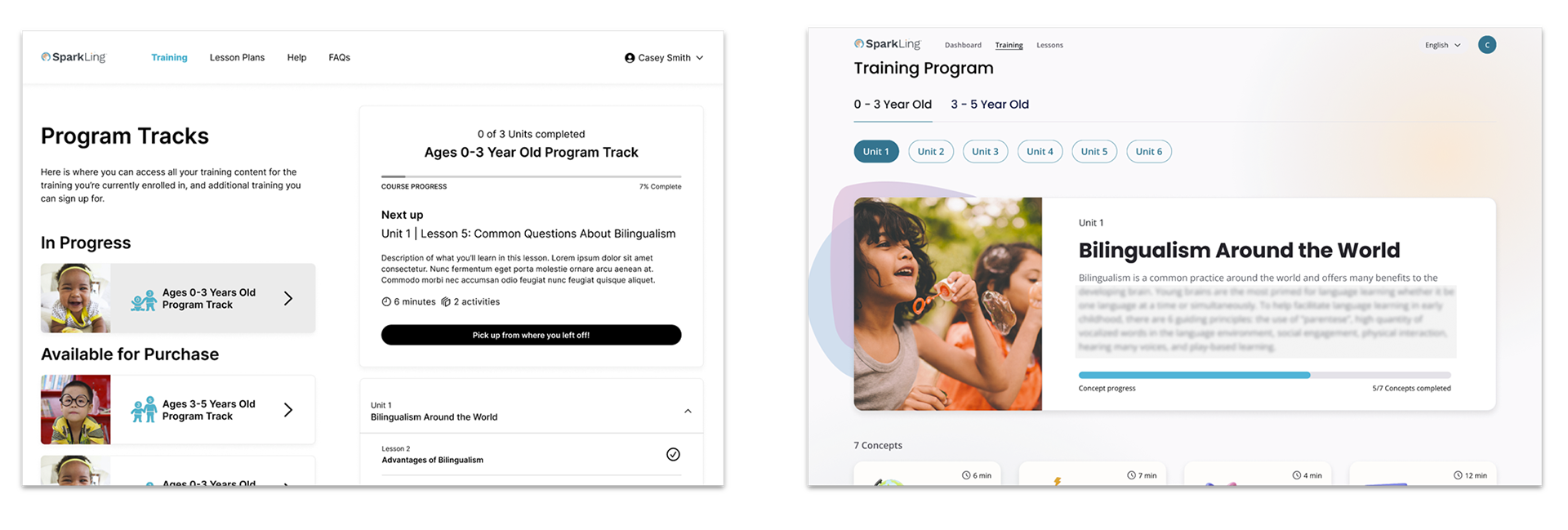Collapse the Unit 1 Bilingualism Around the World section
The height and width of the screenshot is (530, 1568).
pos(688,412)
